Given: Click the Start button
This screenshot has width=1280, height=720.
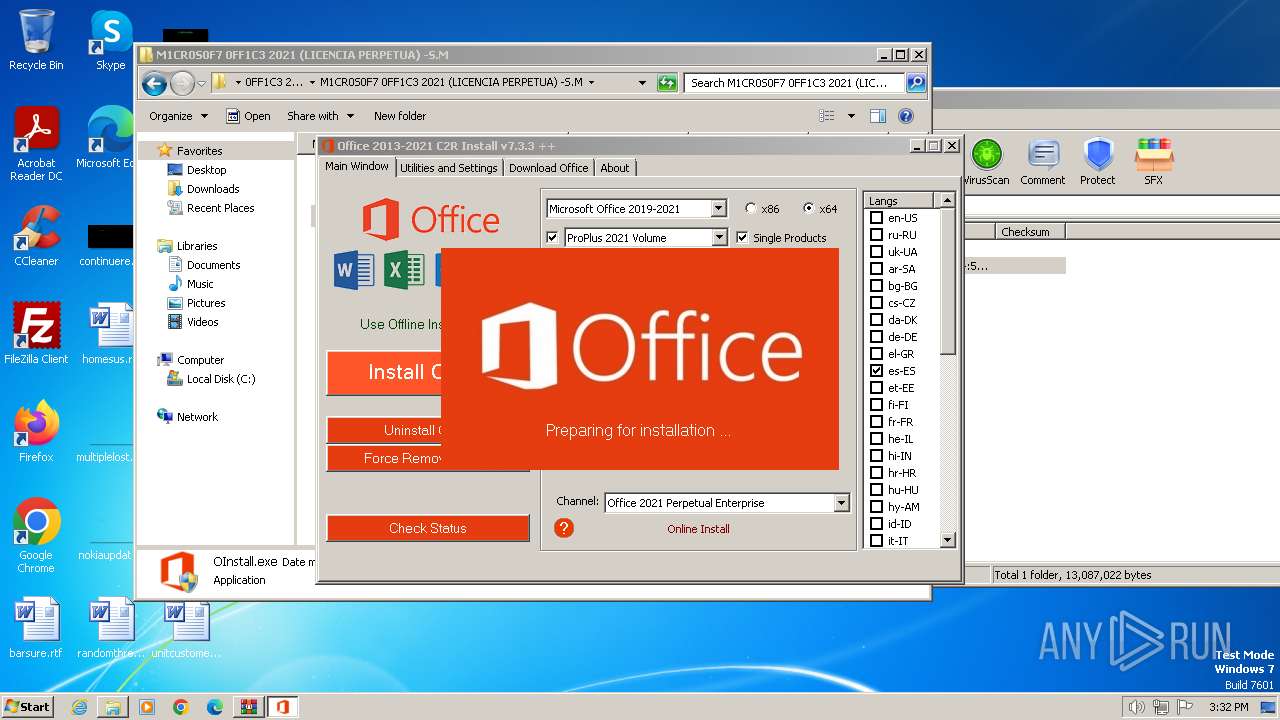Looking at the screenshot, I should pos(28,707).
